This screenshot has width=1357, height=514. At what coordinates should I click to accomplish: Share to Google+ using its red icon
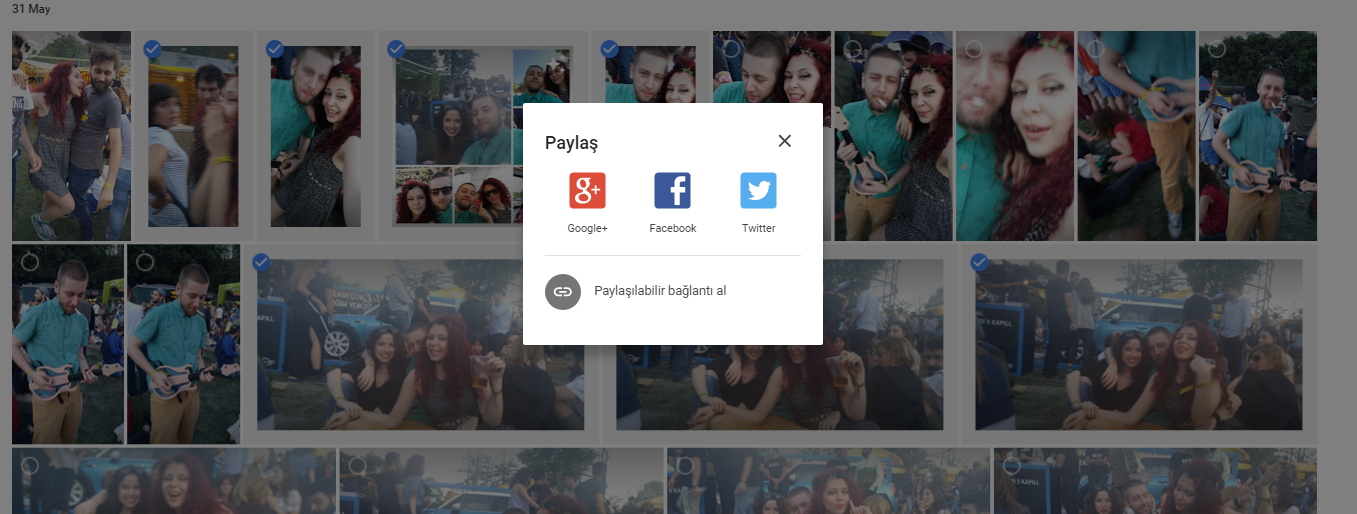click(x=587, y=190)
